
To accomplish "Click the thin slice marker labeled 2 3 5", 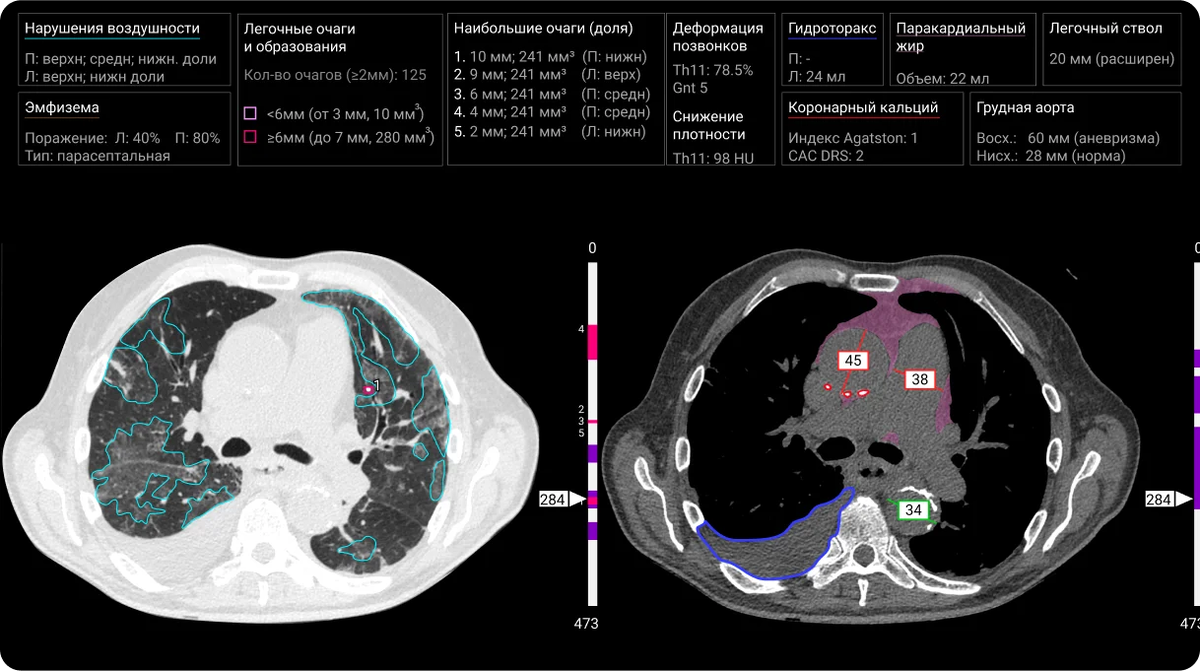I will [x=592, y=422].
